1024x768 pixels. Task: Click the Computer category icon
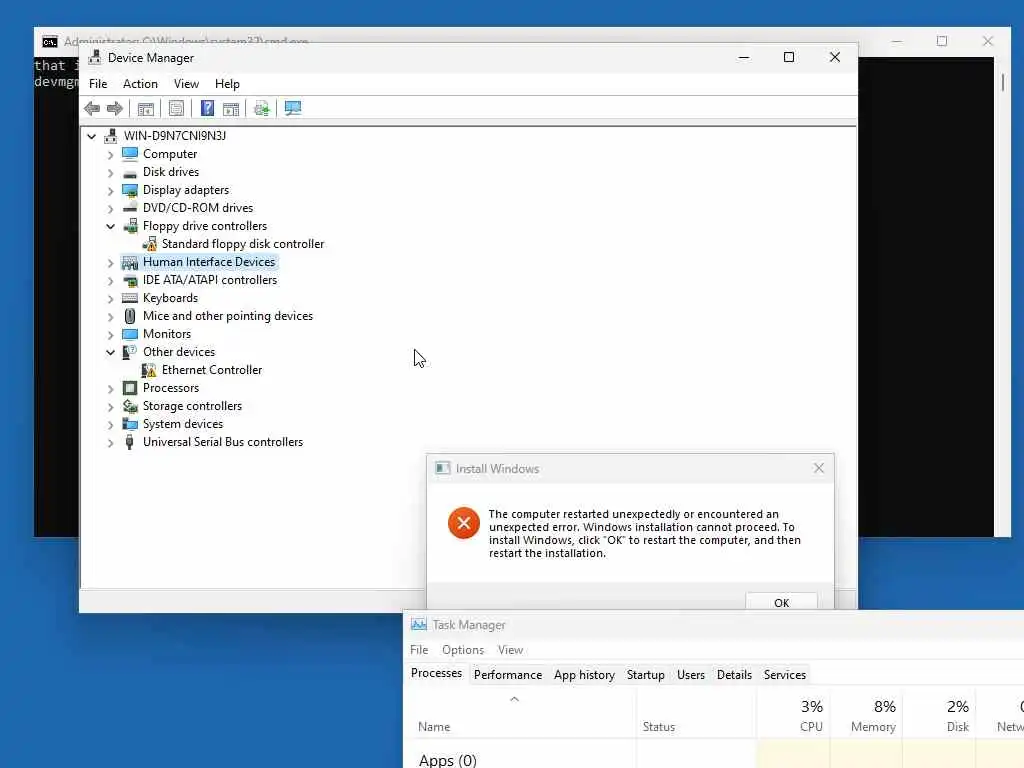[x=130, y=154]
